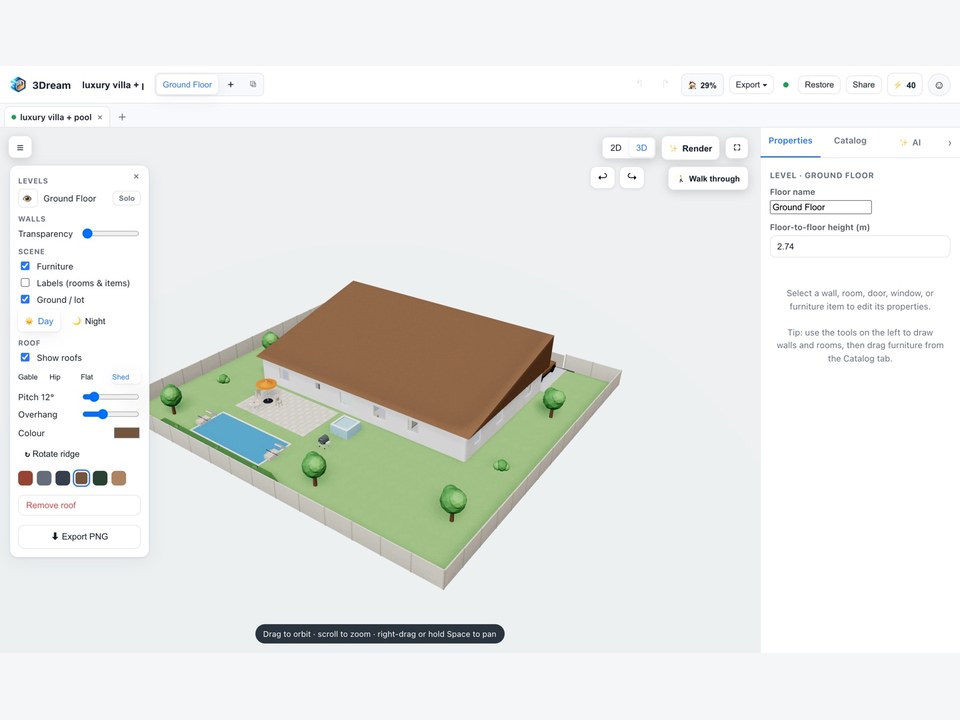The image size is (960, 720).
Task: Choose the dark navy roof colour swatch
Action: pyautogui.click(x=63, y=478)
